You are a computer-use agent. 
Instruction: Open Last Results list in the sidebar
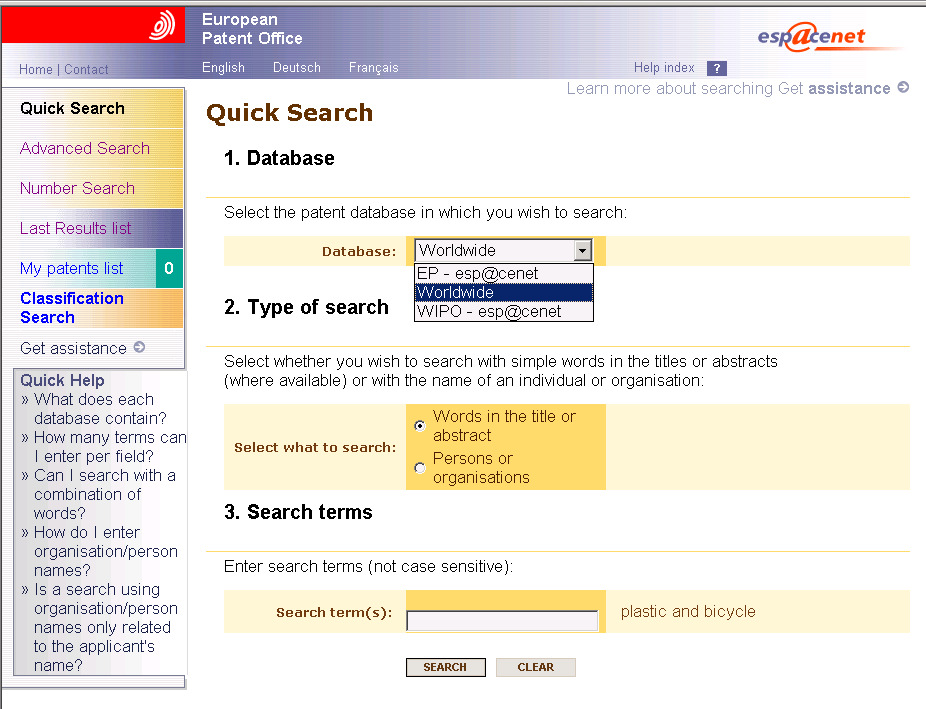pyautogui.click(x=76, y=228)
